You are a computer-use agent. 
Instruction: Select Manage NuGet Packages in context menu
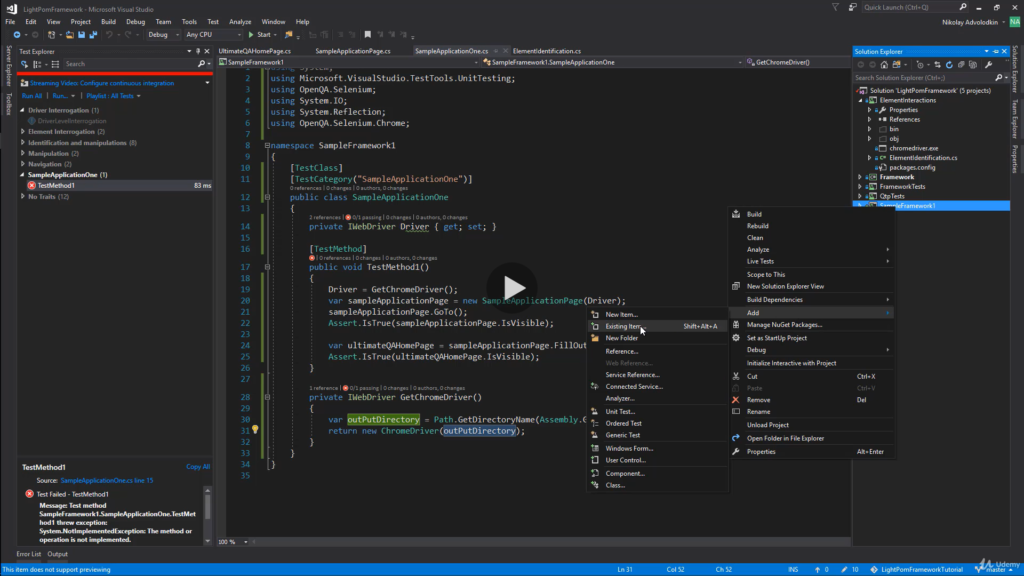coord(784,325)
